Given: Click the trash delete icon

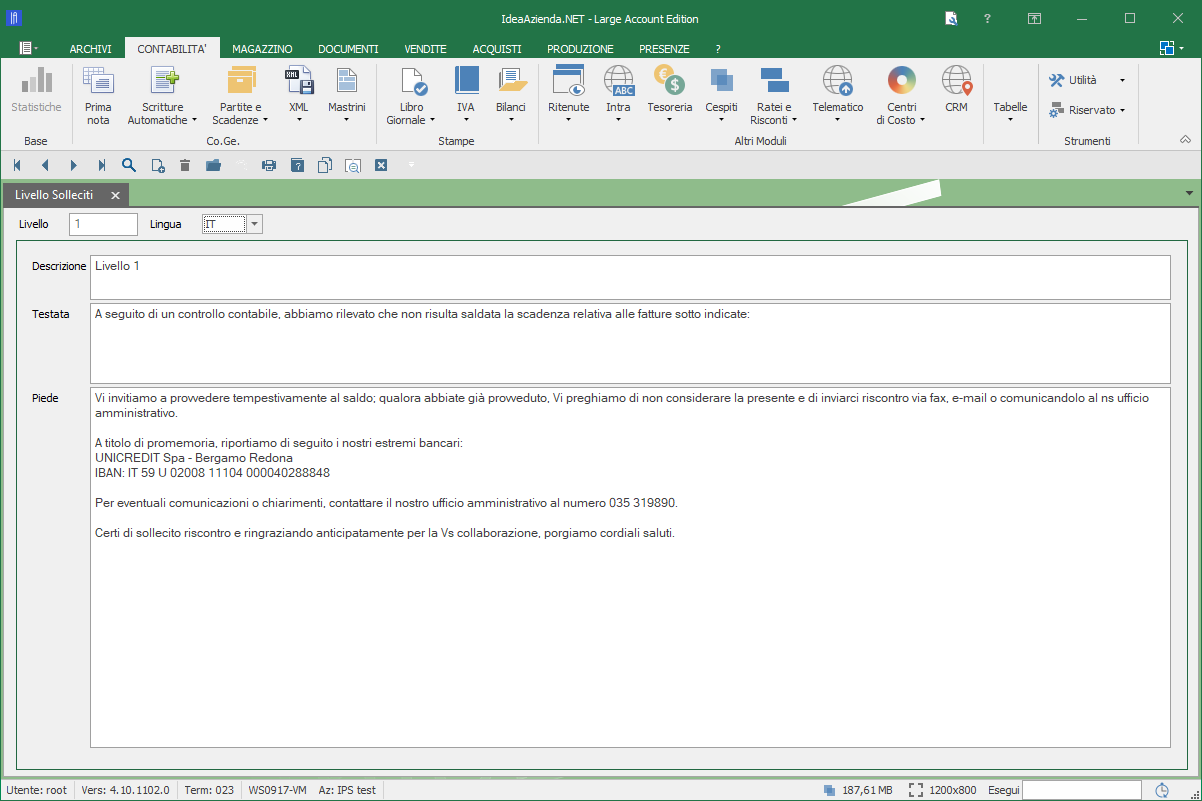Looking at the screenshot, I should [x=185, y=165].
